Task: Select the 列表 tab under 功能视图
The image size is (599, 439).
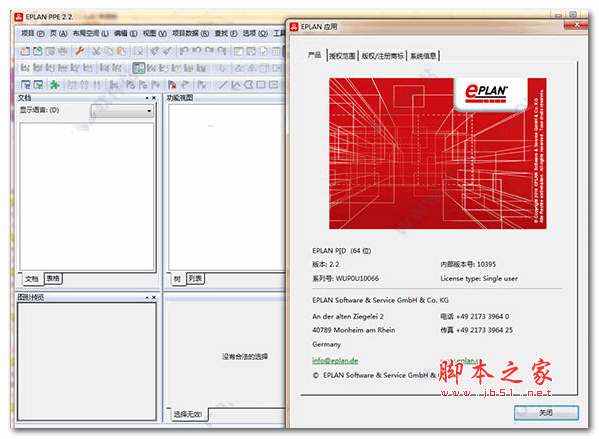Action: [195, 279]
